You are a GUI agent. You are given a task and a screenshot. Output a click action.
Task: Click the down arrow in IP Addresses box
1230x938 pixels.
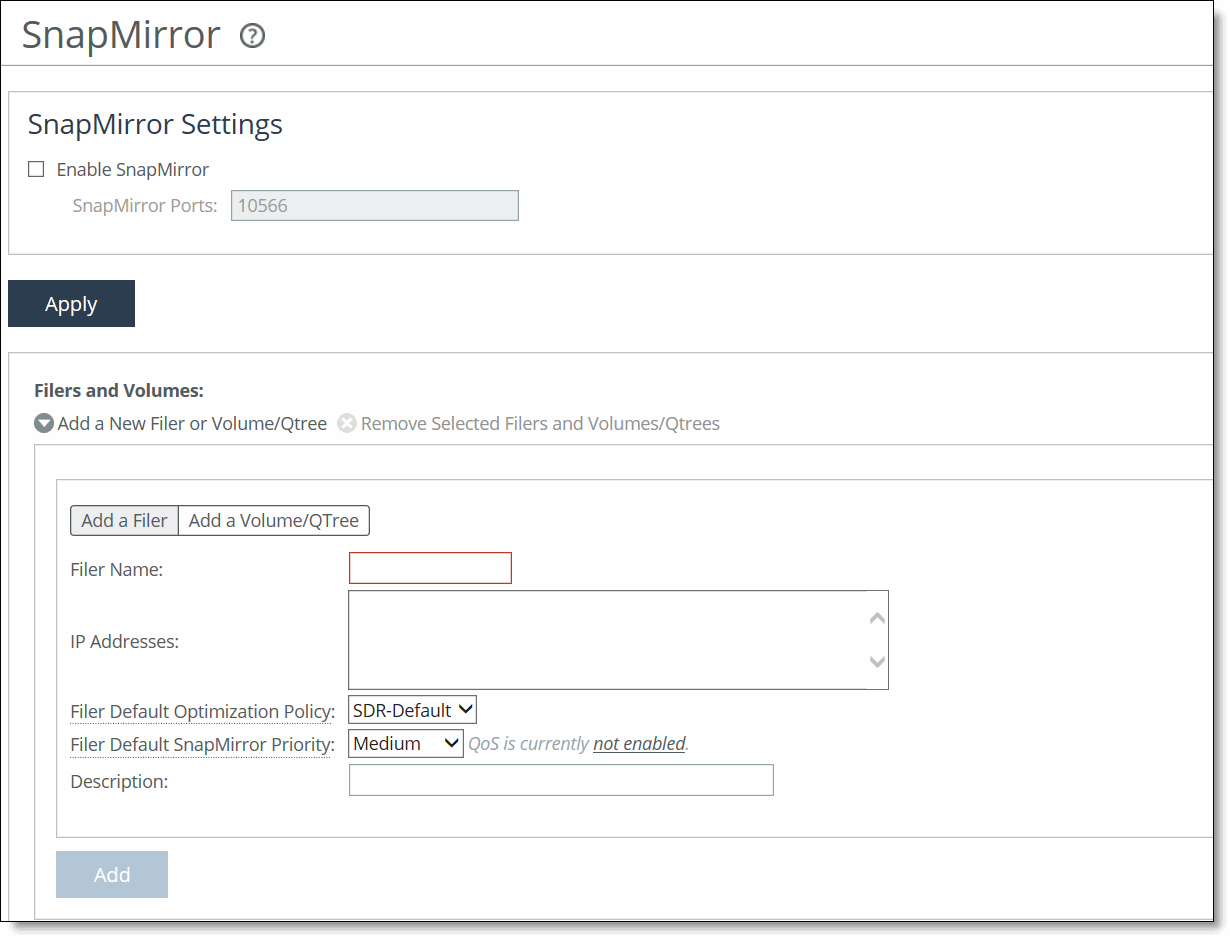[x=877, y=662]
